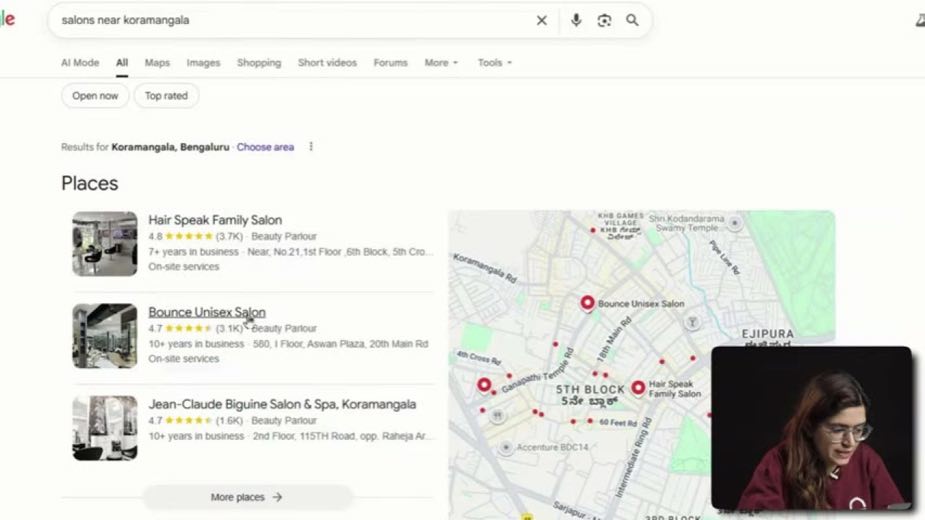The height and width of the screenshot is (520, 925).
Task: Apply the Open now filter chip
Action: pos(95,96)
